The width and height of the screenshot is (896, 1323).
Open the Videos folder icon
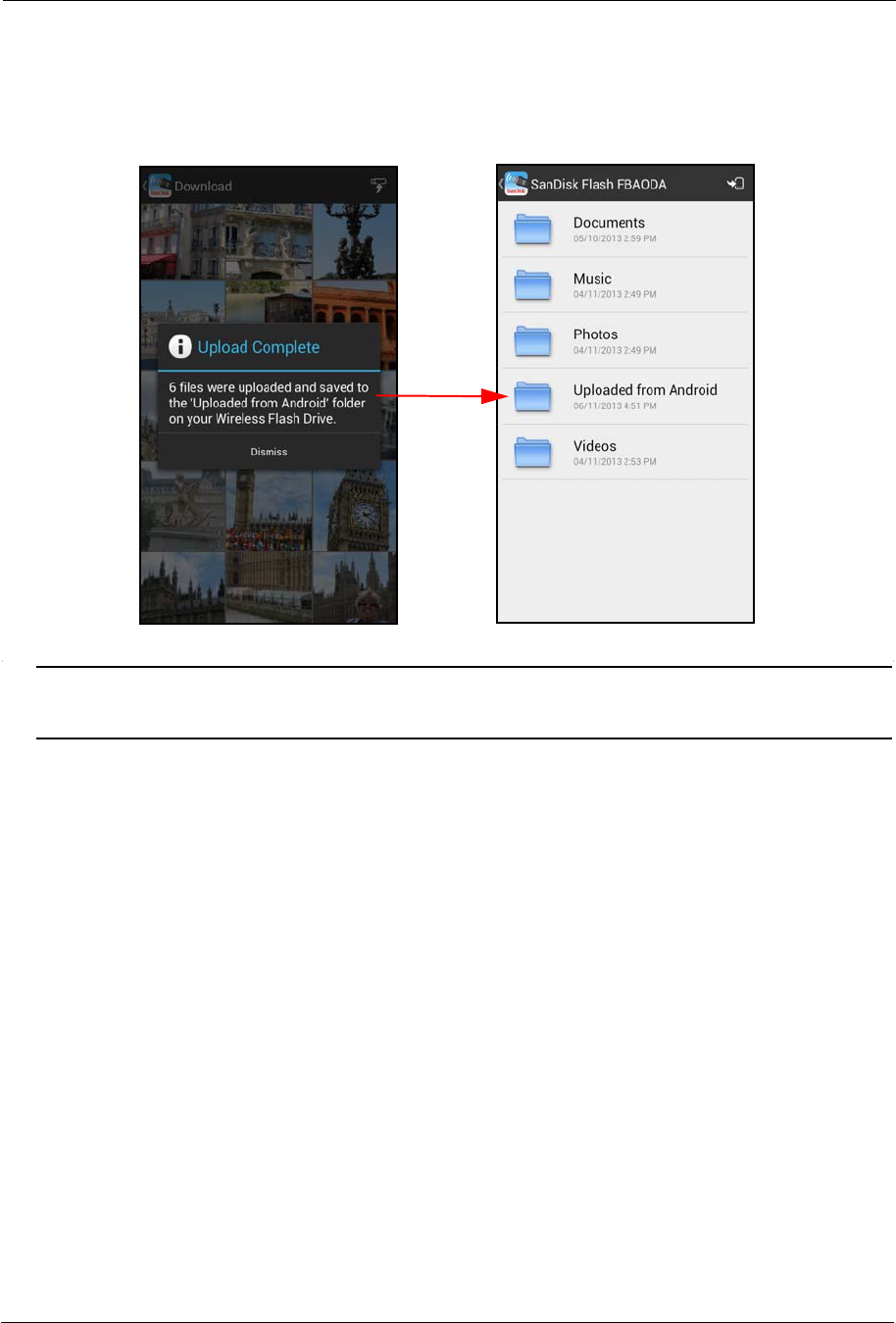(532, 452)
